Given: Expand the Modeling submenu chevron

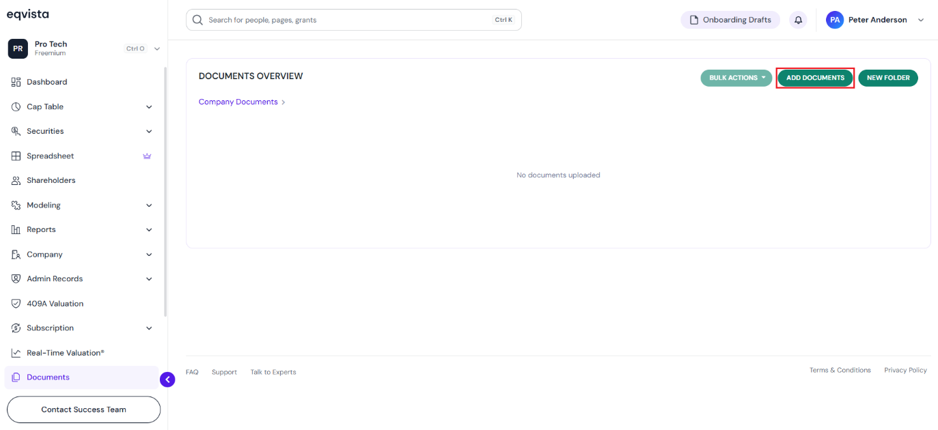Looking at the screenshot, I should click(149, 206).
